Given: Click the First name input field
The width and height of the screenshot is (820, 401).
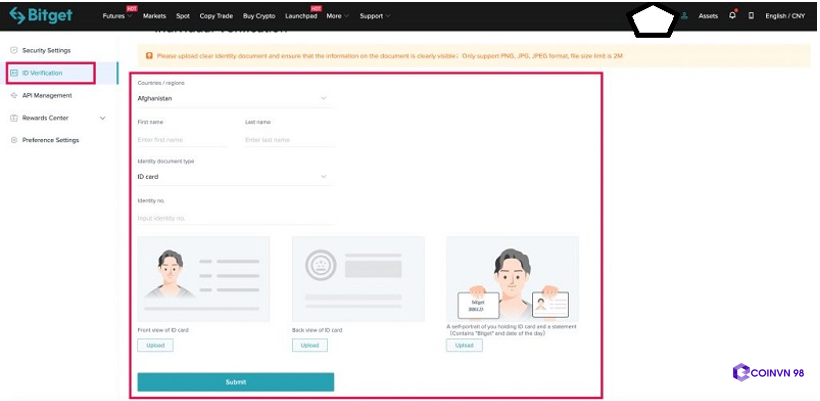Looking at the screenshot, I should 182,140.
